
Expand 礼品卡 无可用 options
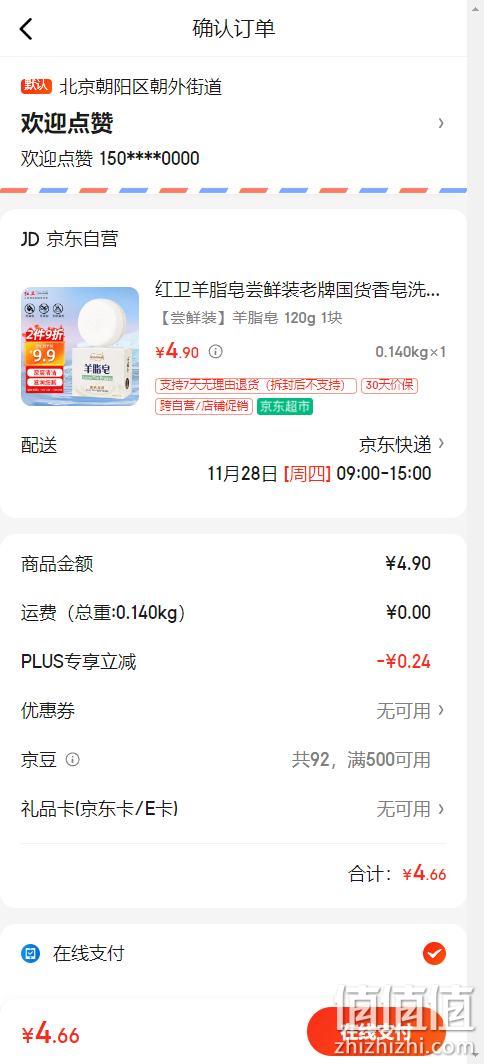[441, 809]
